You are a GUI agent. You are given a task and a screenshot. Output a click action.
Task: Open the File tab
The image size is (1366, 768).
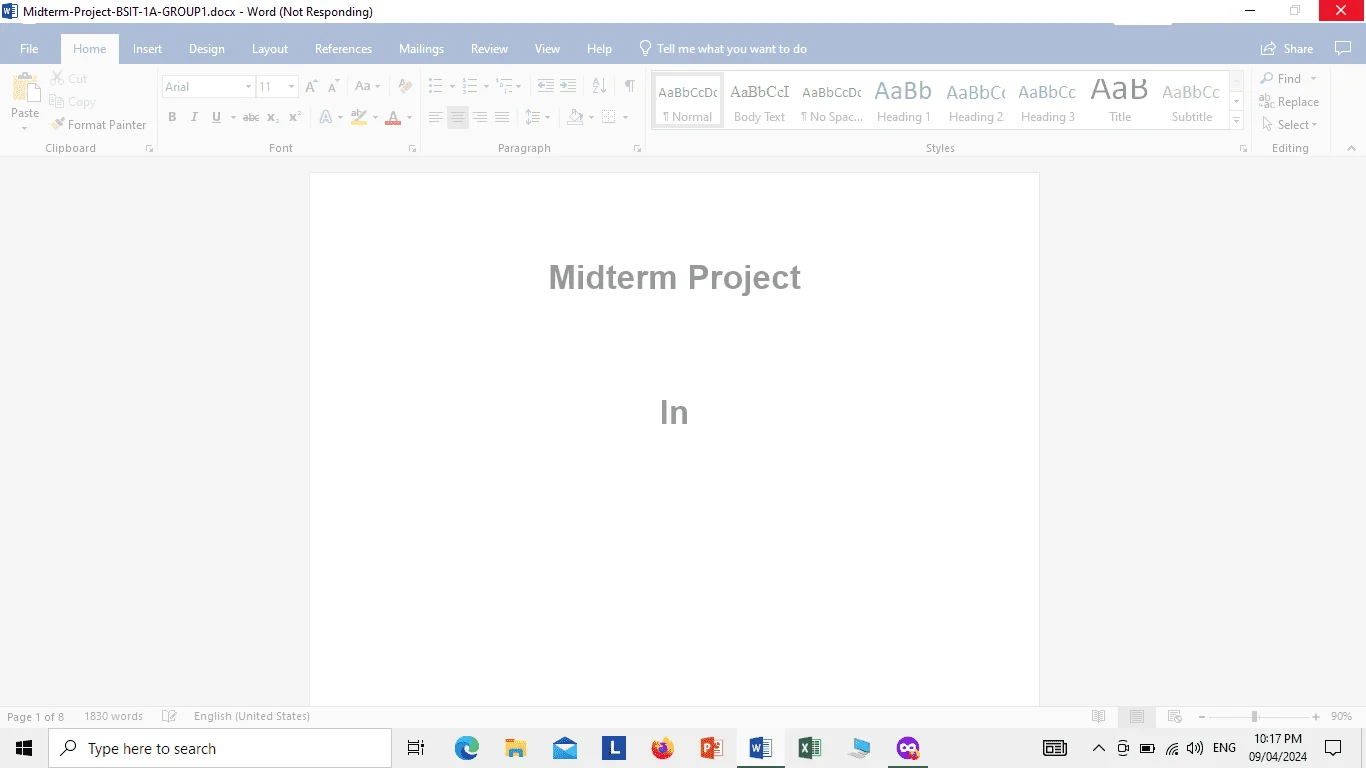(x=29, y=49)
